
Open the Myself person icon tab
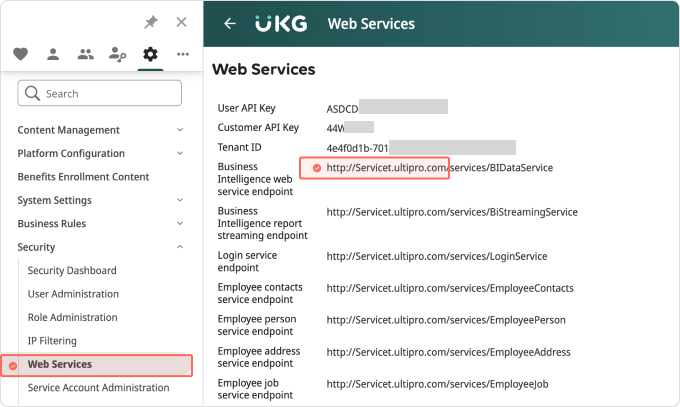coord(53,54)
